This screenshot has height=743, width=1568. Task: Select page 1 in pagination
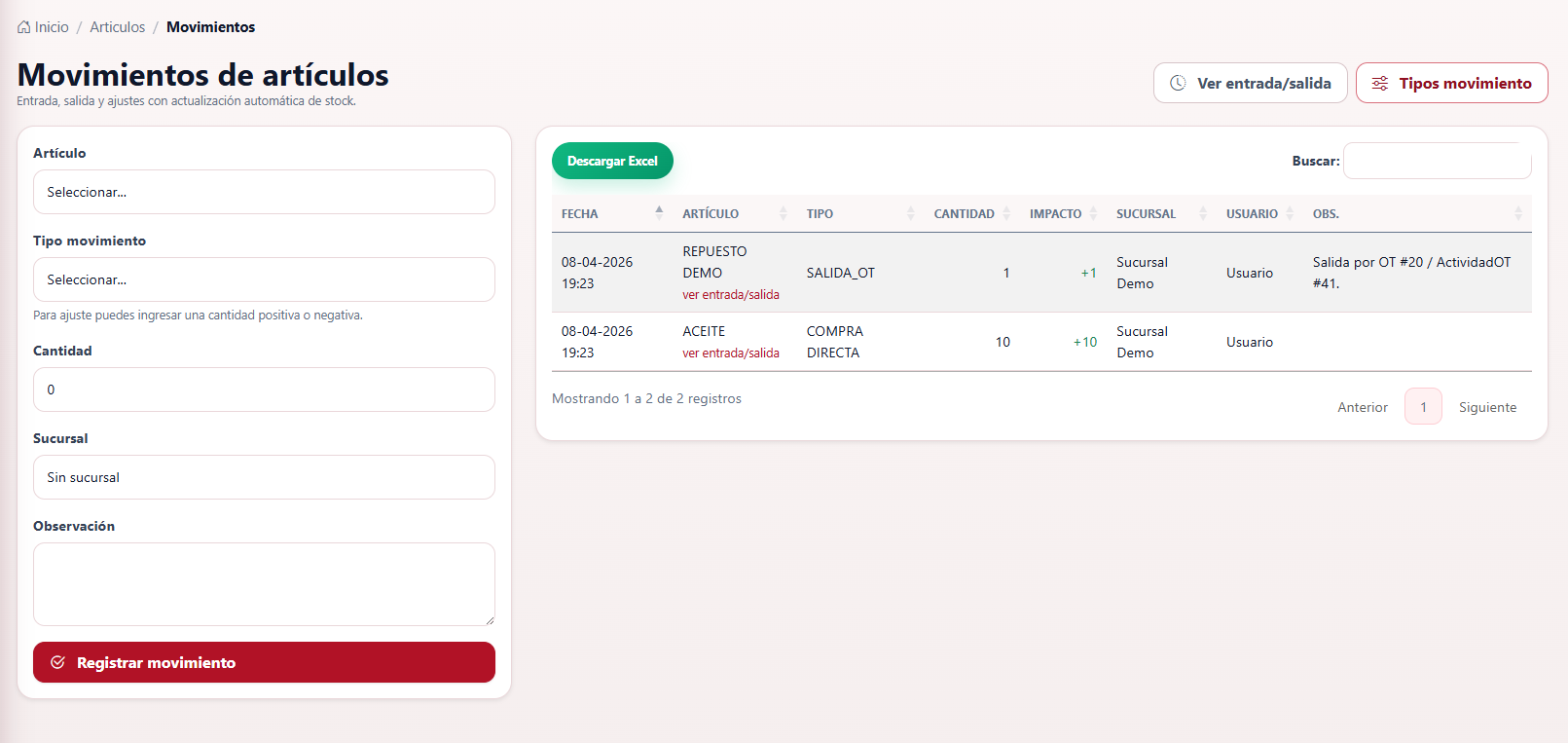1423,407
